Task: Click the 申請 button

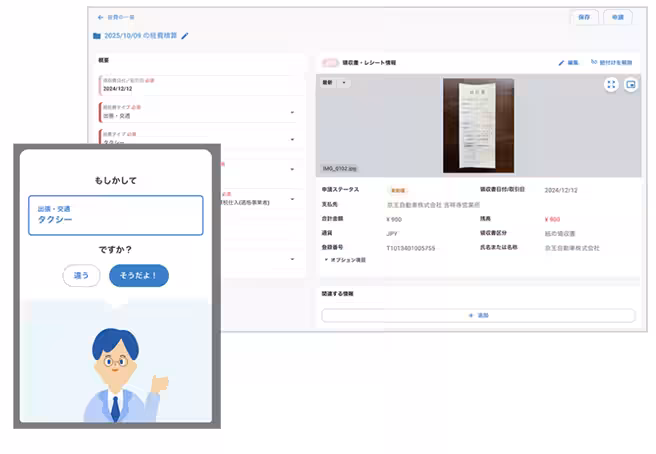Action: point(618,17)
